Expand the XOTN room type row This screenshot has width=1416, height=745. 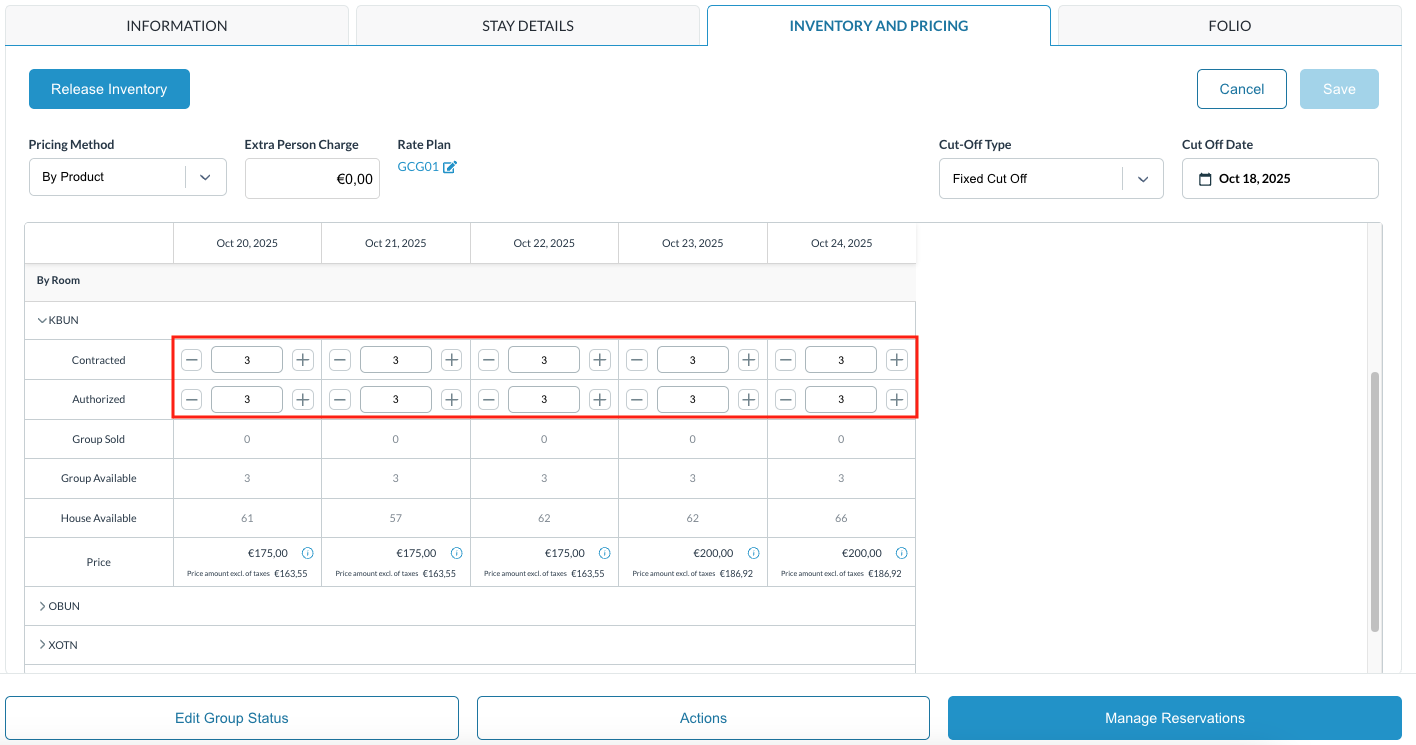click(x=42, y=645)
